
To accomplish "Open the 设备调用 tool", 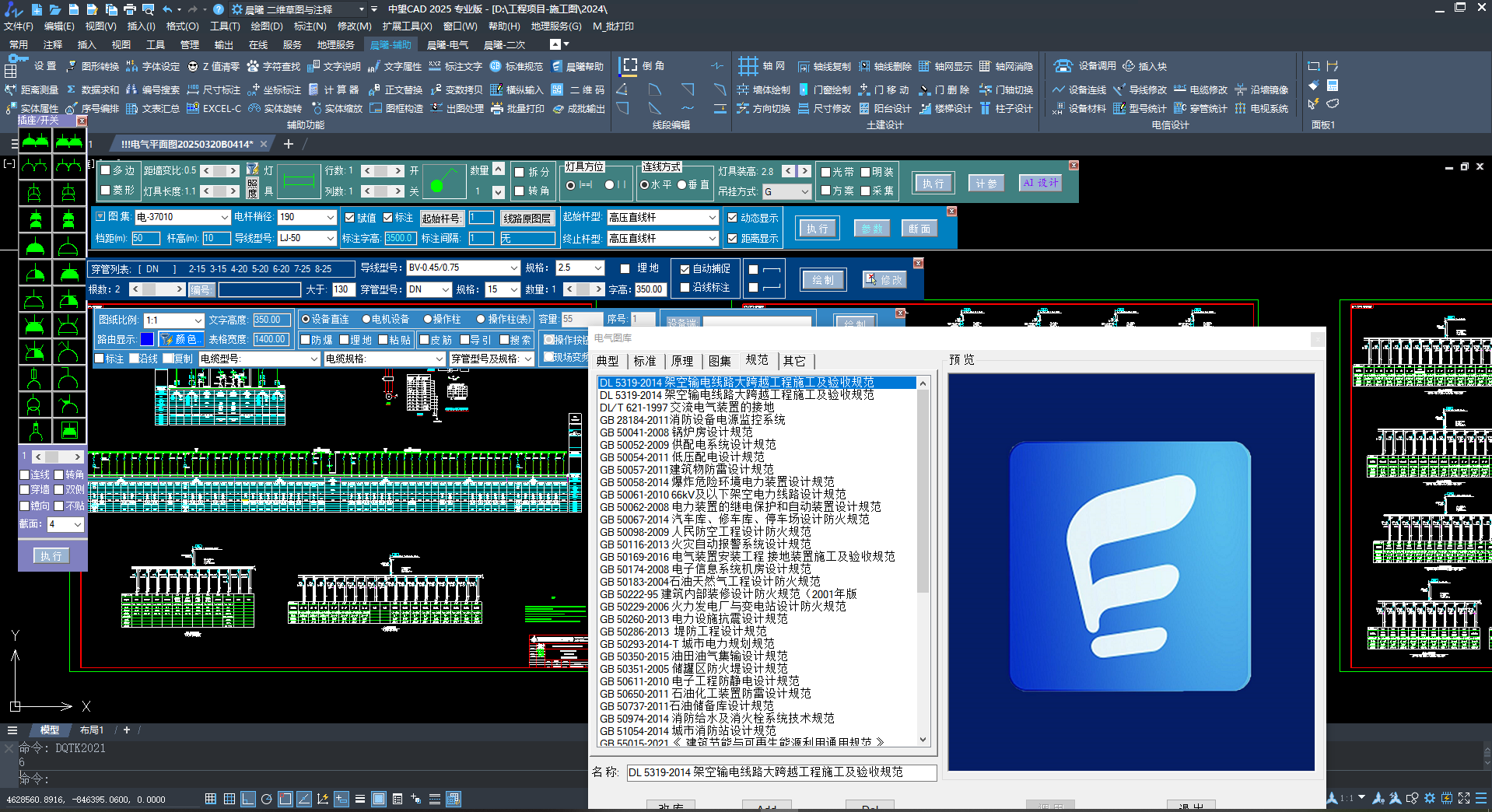I will click(x=1086, y=66).
